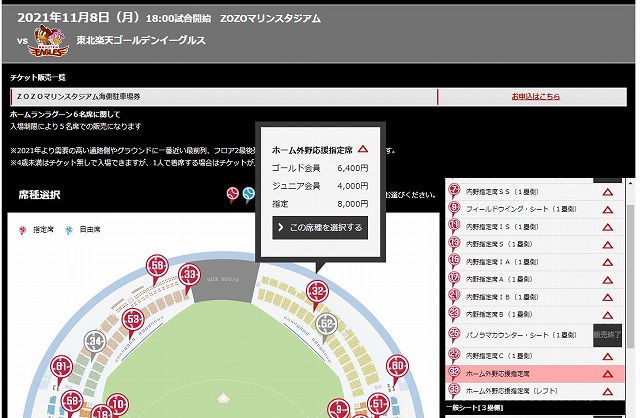Click BACK SCREEN area on stadium map
Screen dimensions: 640x418
pyautogui.click(x=223, y=280)
